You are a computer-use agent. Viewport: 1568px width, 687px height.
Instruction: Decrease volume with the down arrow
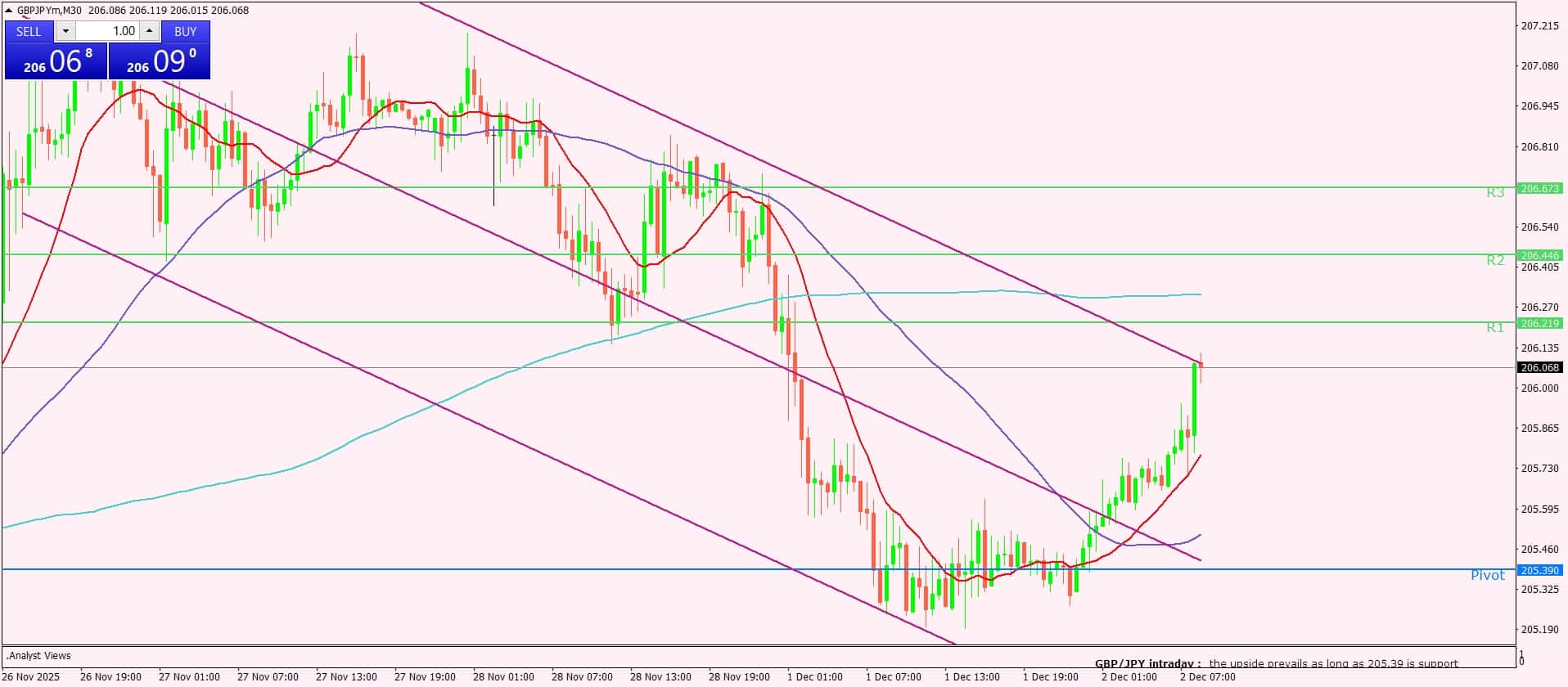(x=65, y=31)
